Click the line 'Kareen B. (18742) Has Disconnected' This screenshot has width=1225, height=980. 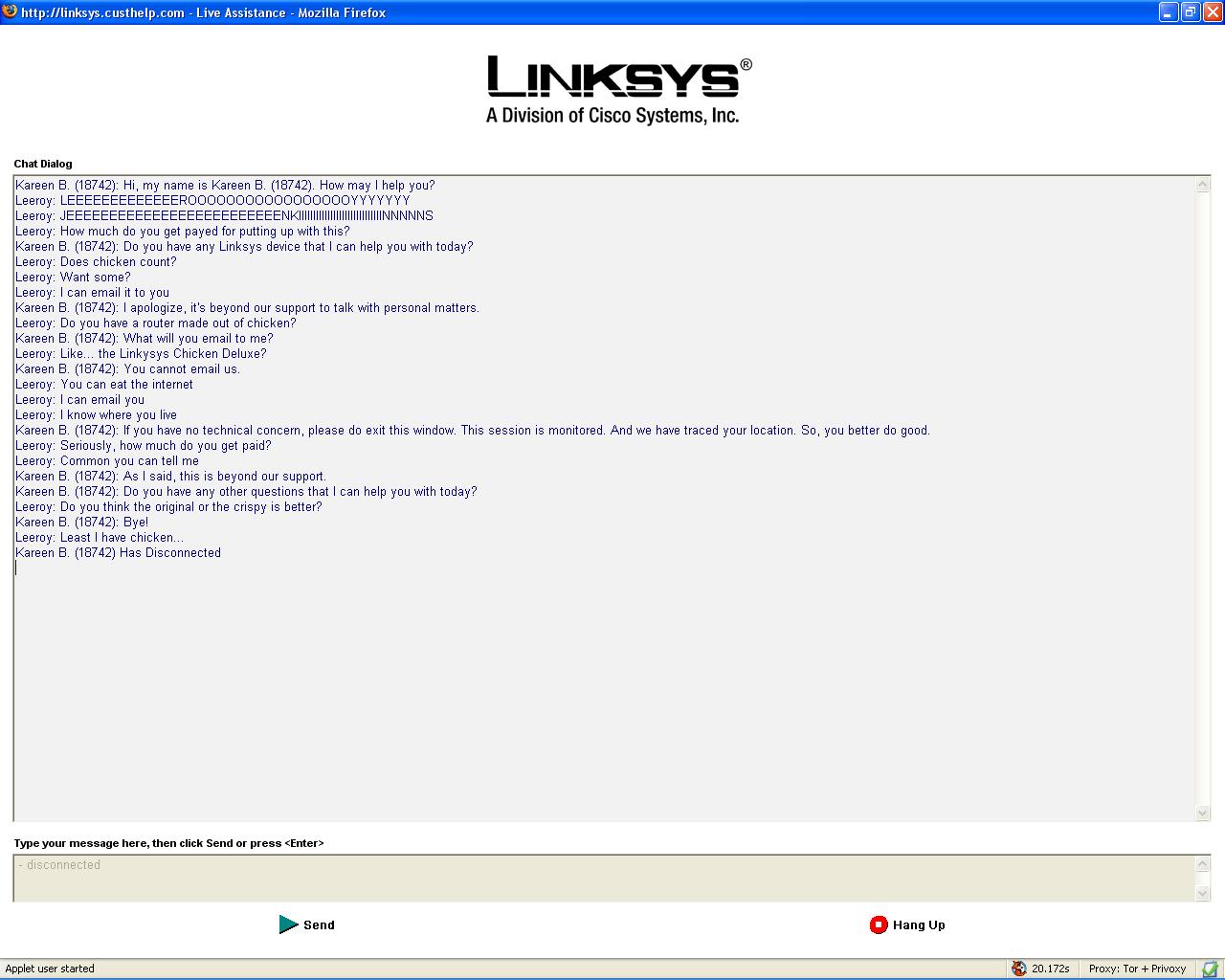[118, 552]
